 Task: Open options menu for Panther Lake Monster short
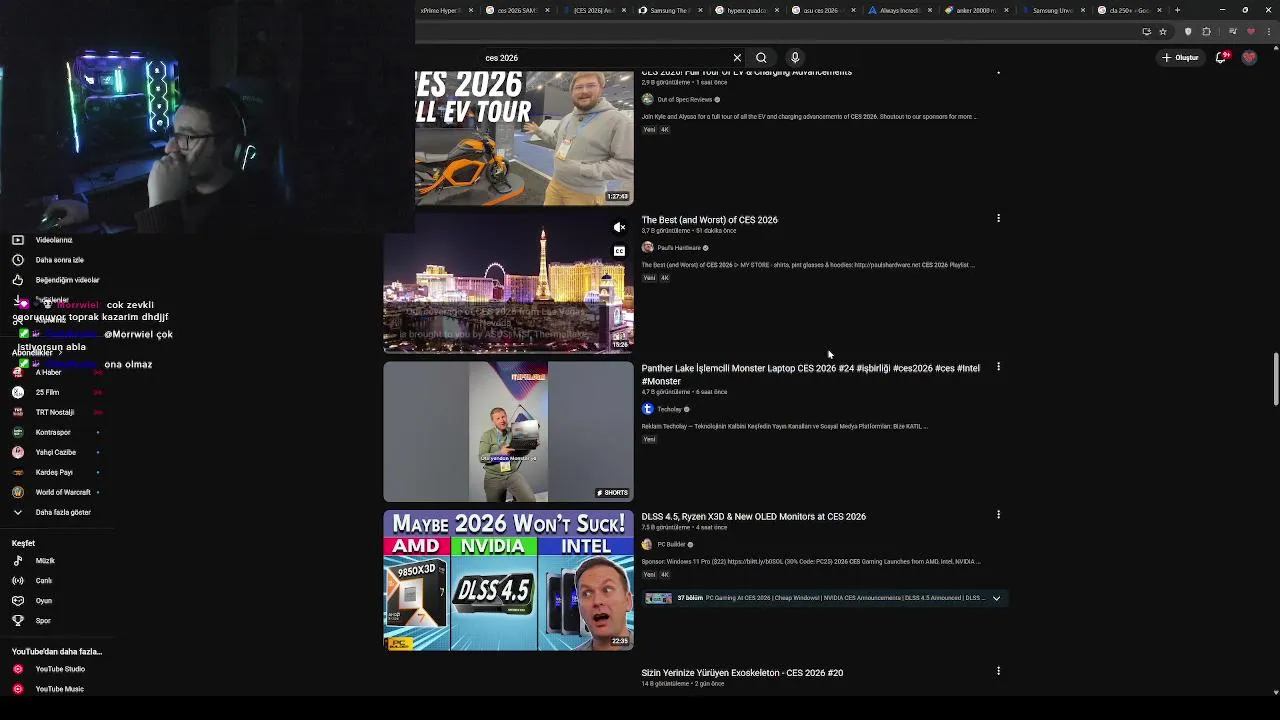point(998,367)
